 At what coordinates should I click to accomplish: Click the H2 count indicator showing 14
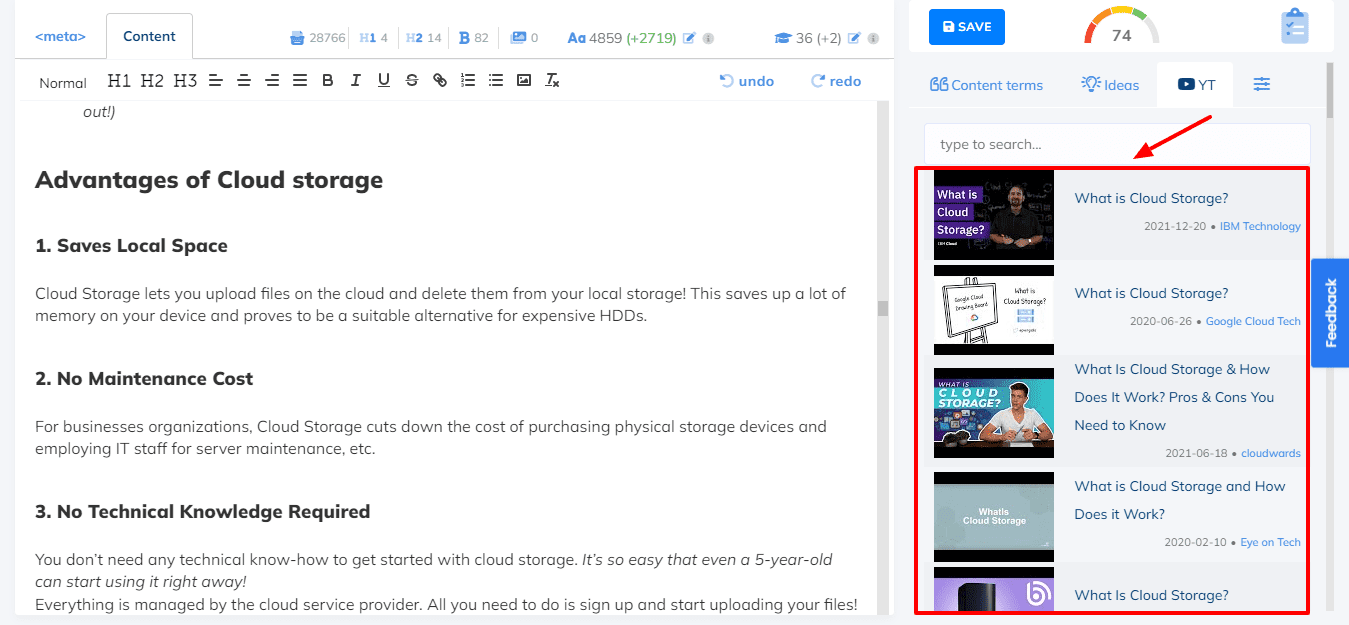[424, 38]
